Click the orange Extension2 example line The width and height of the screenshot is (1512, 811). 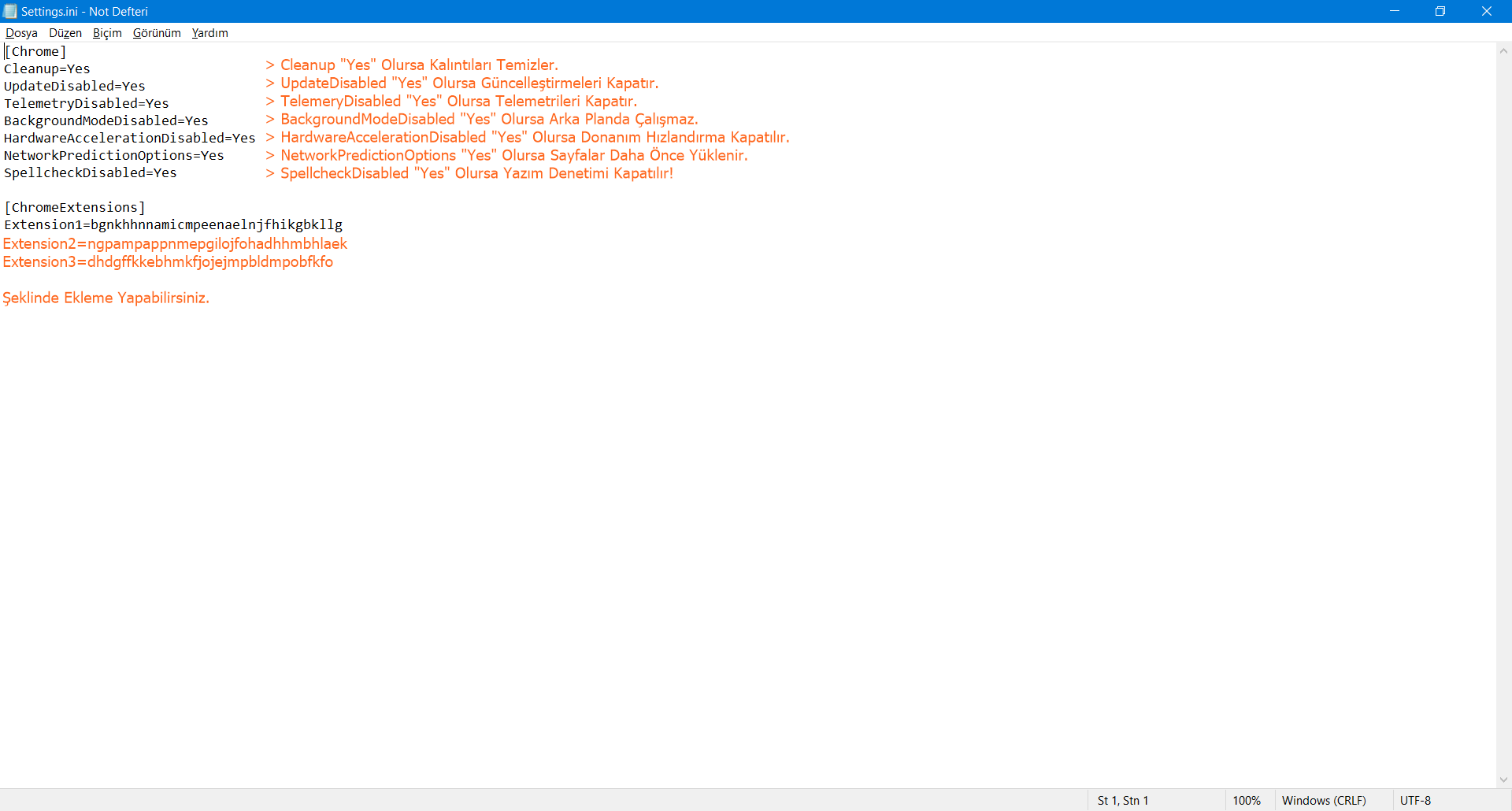[x=175, y=243]
